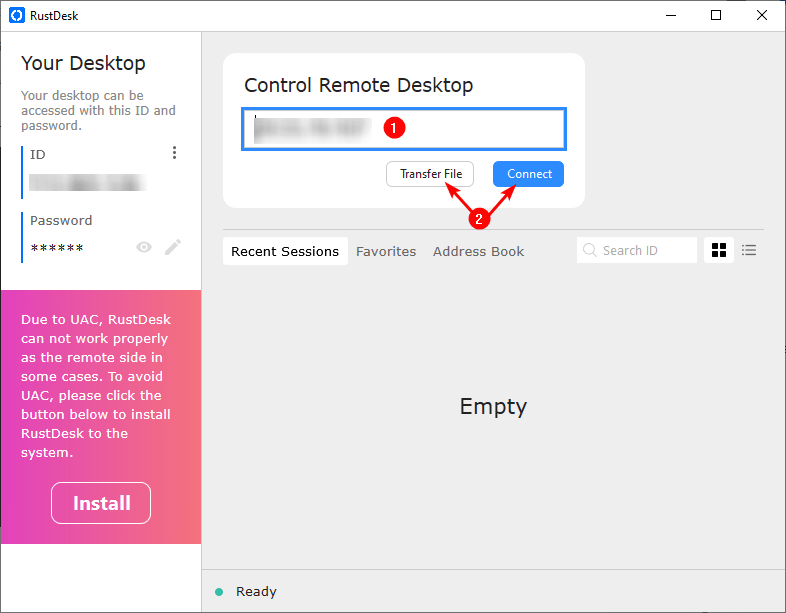This screenshot has width=786, height=613.
Task: Select the blurred ID value under Your Desktop
Action: (87, 183)
